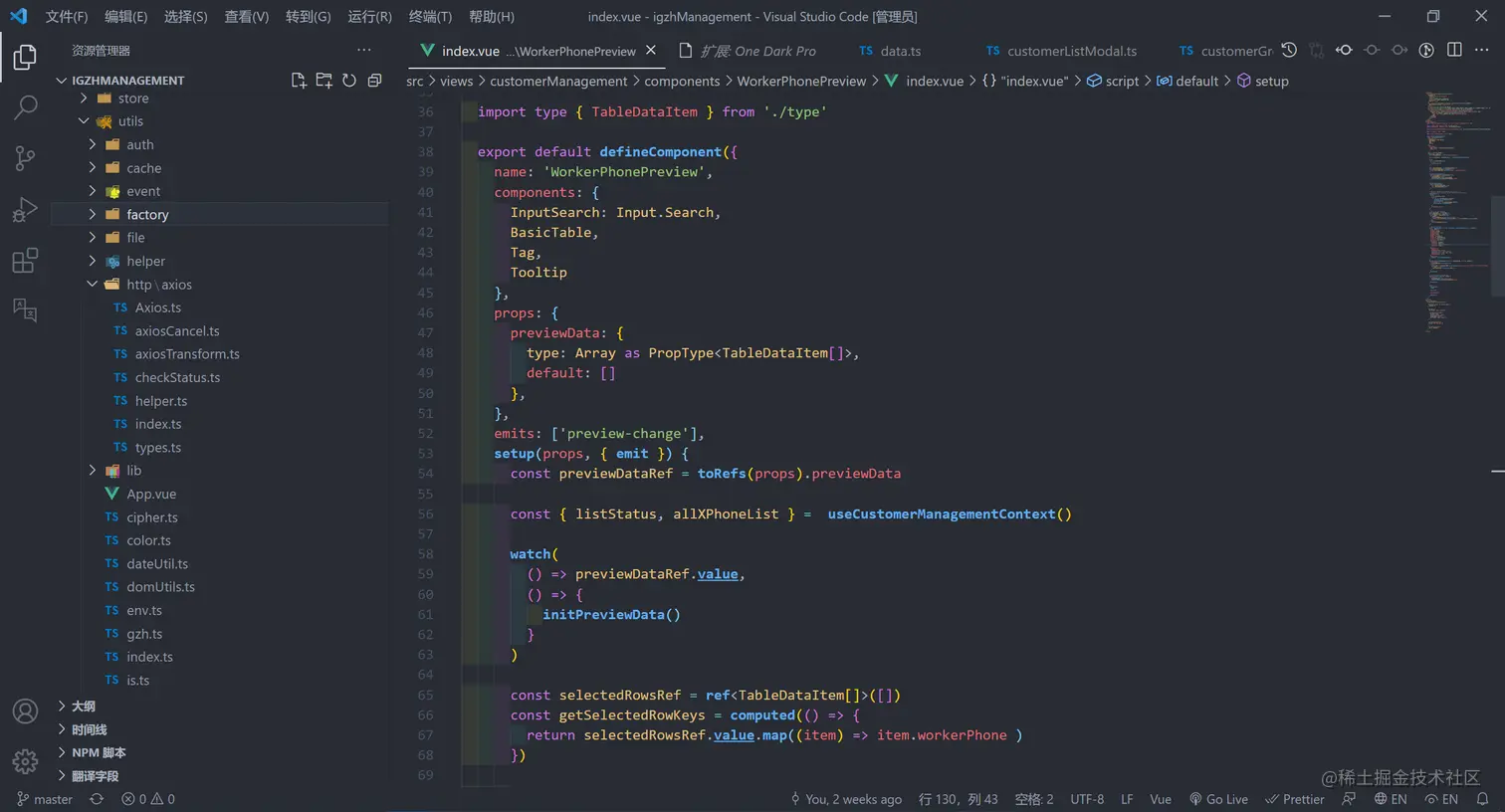Click the master branch indicator
This screenshot has width=1505, height=812.
click(x=45, y=799)
